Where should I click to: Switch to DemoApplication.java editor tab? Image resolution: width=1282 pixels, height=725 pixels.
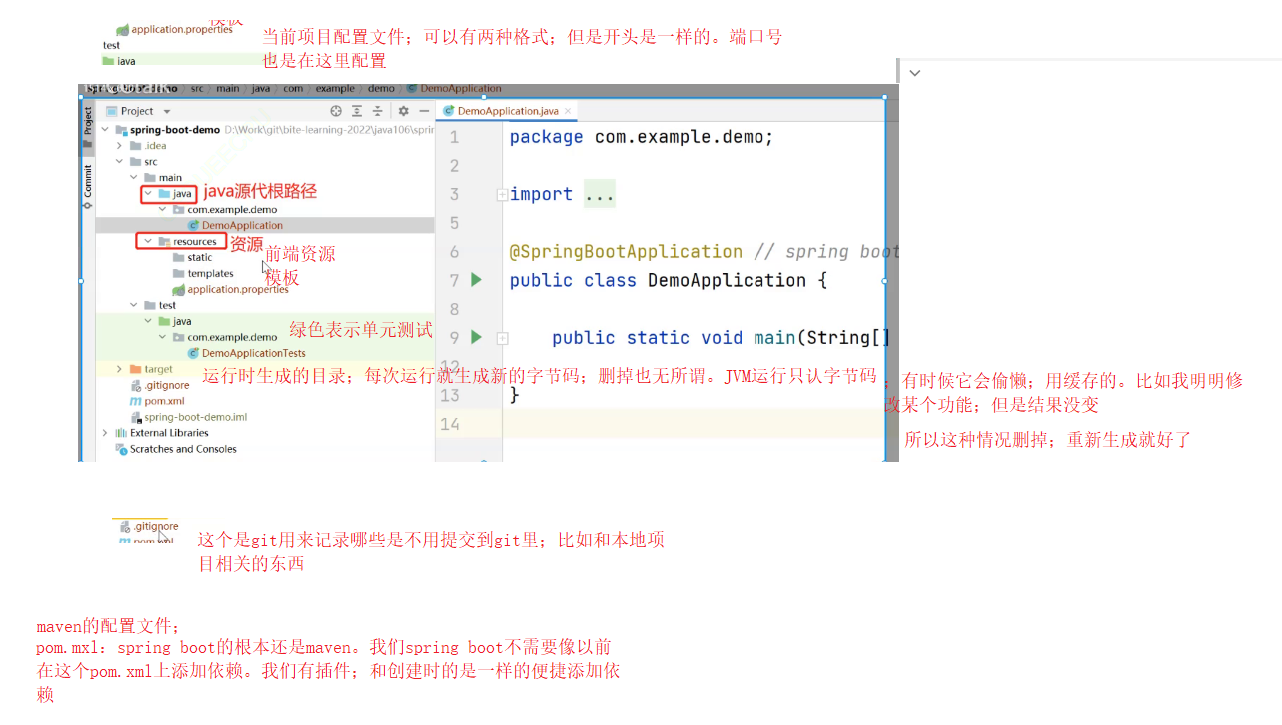pos(508,111)
